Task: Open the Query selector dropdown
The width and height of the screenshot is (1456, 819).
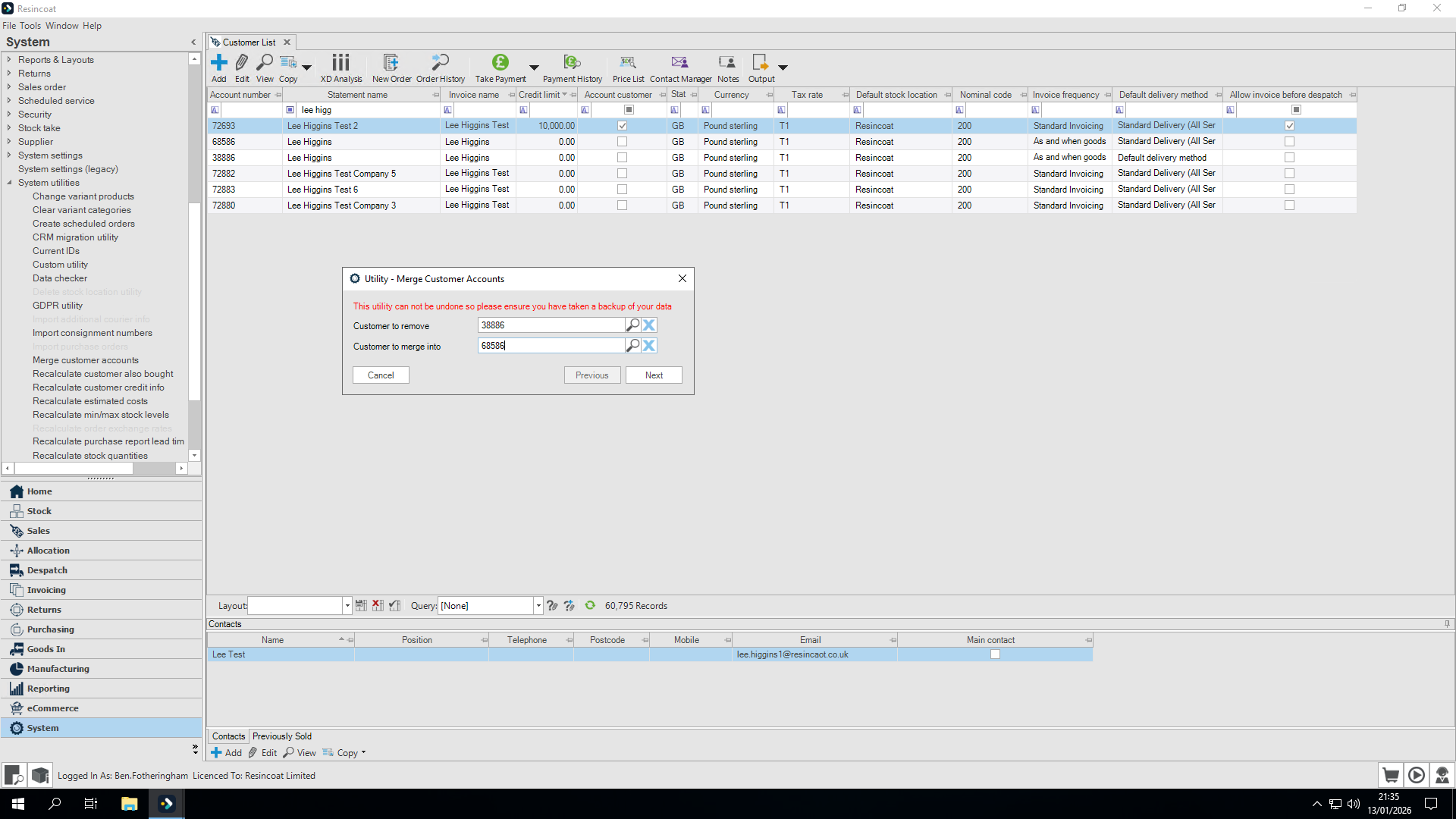Action: (x=538, y=605)
